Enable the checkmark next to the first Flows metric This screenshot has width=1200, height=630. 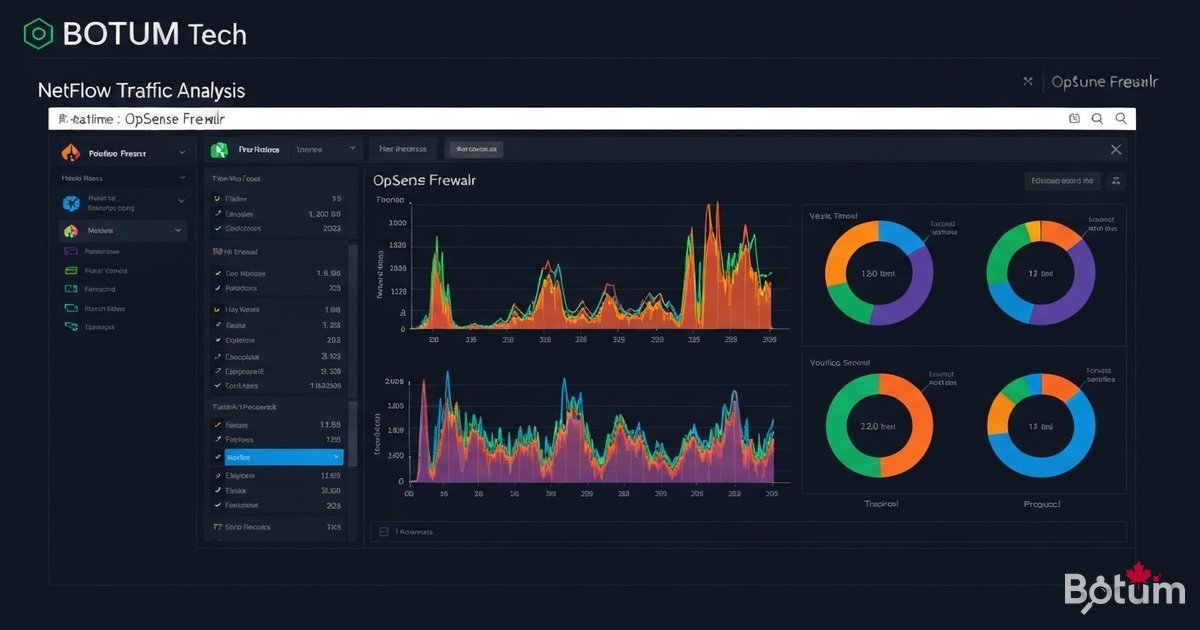[218, 198]
